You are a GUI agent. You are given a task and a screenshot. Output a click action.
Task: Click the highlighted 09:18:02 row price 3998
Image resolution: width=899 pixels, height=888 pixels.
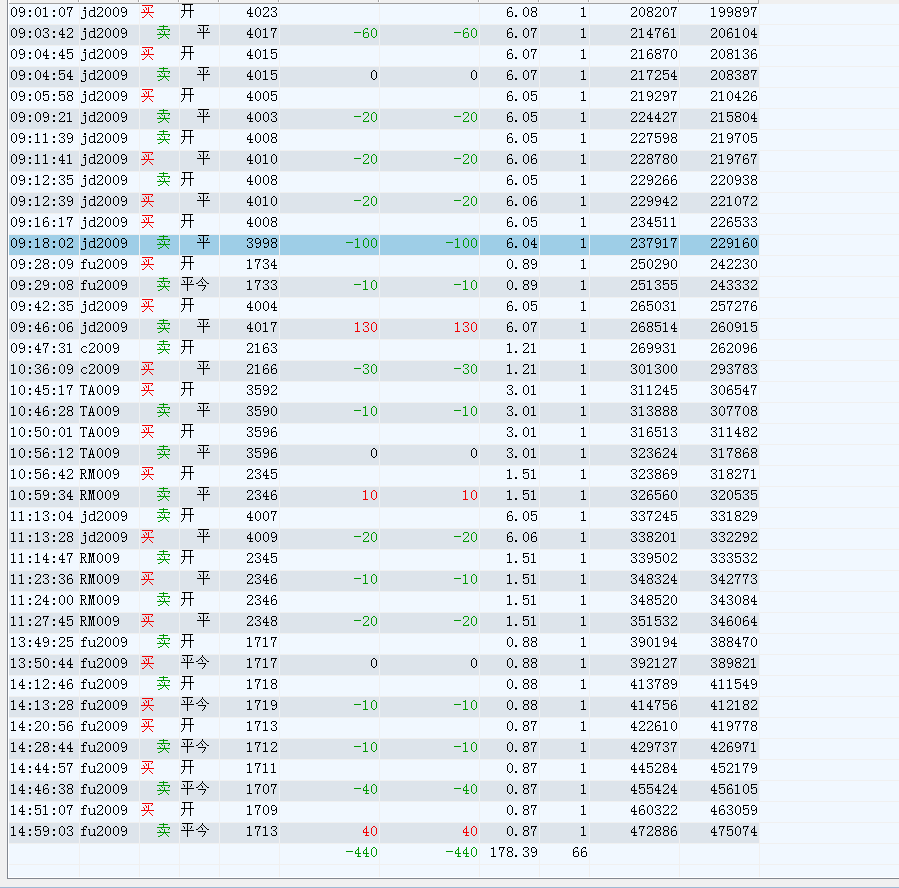[x=261, y=243]
